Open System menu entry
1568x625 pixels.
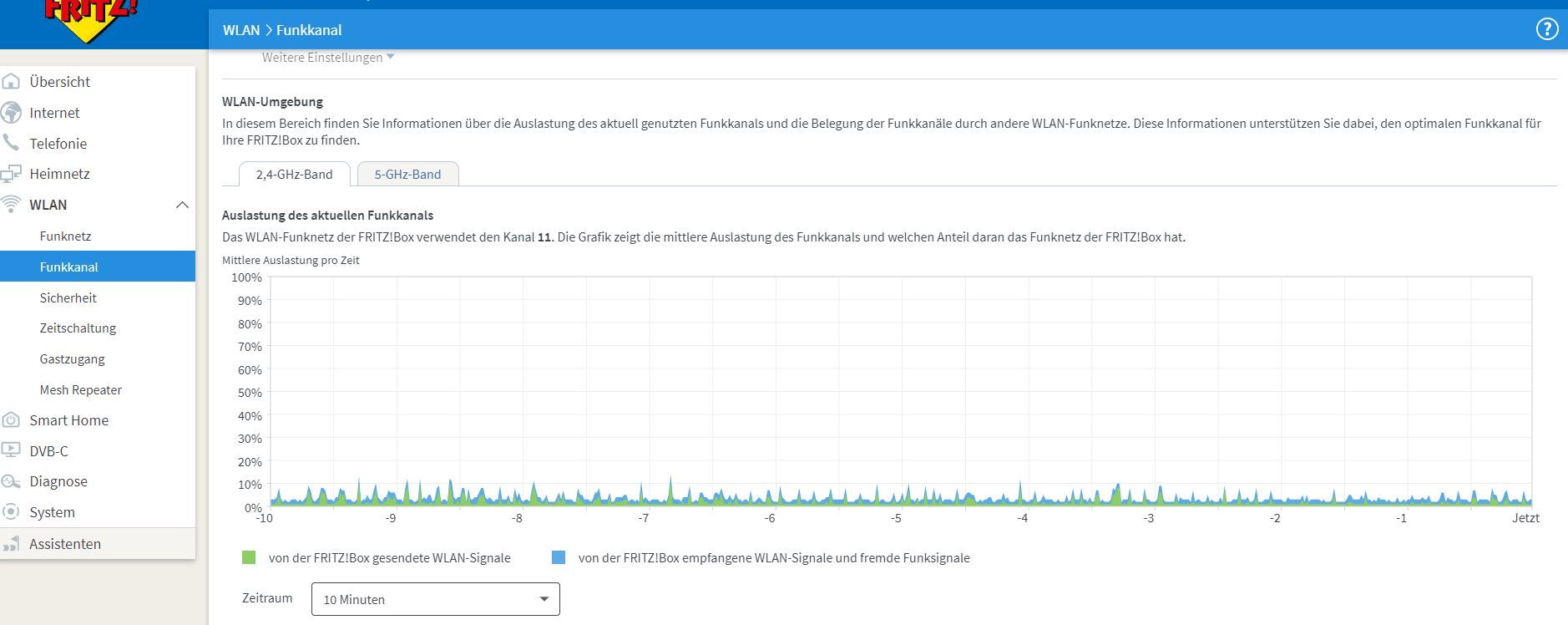tap(52, 511)
